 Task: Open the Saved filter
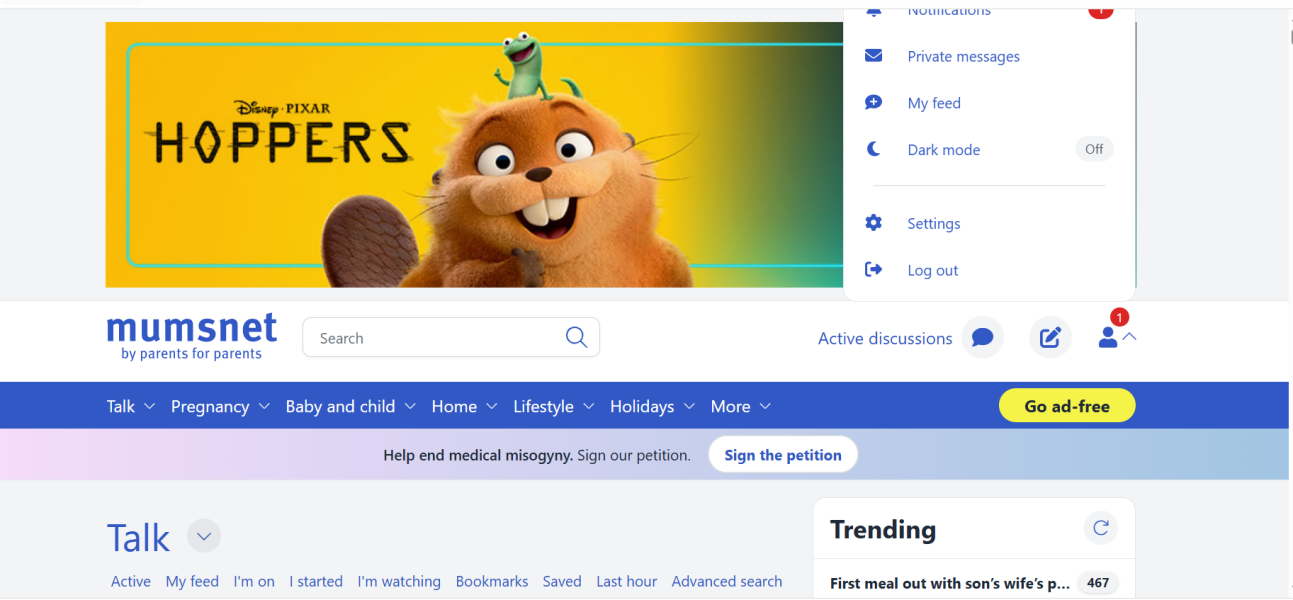(x=562, y=581)
